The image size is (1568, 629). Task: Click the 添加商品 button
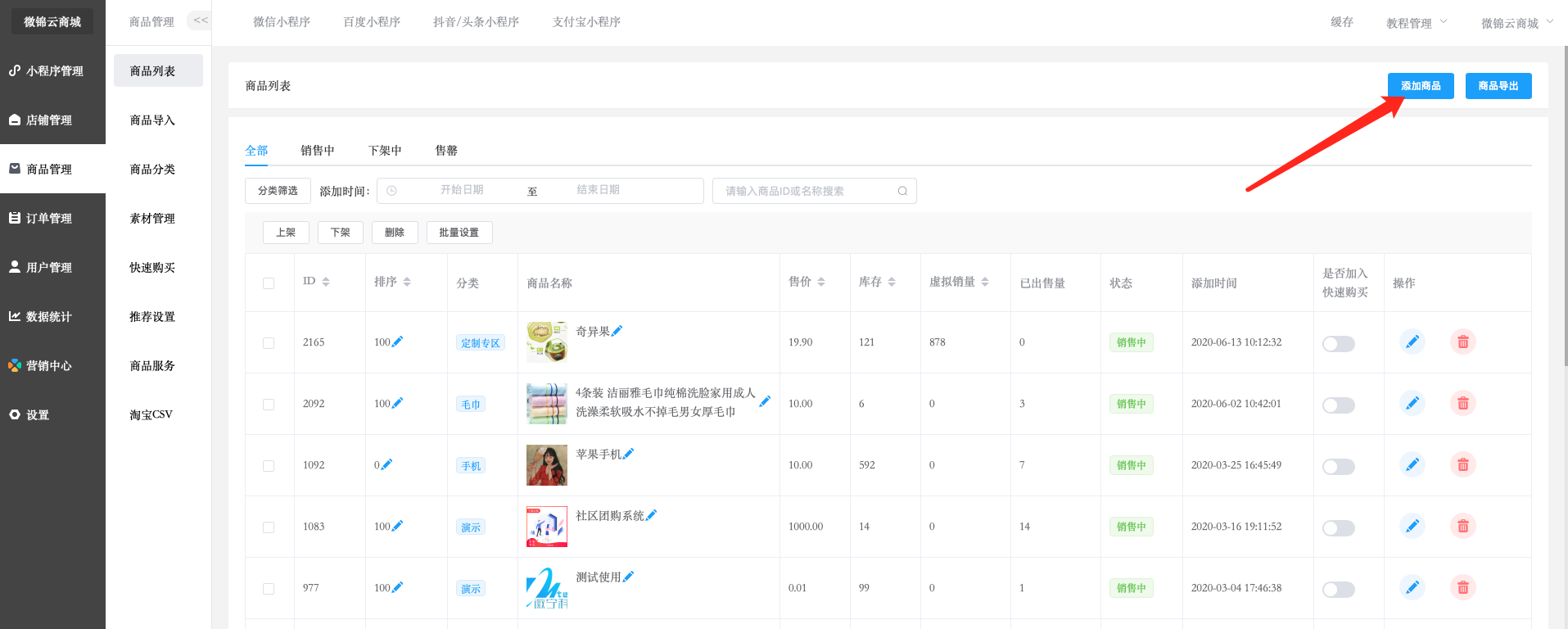coord(1421,86)
